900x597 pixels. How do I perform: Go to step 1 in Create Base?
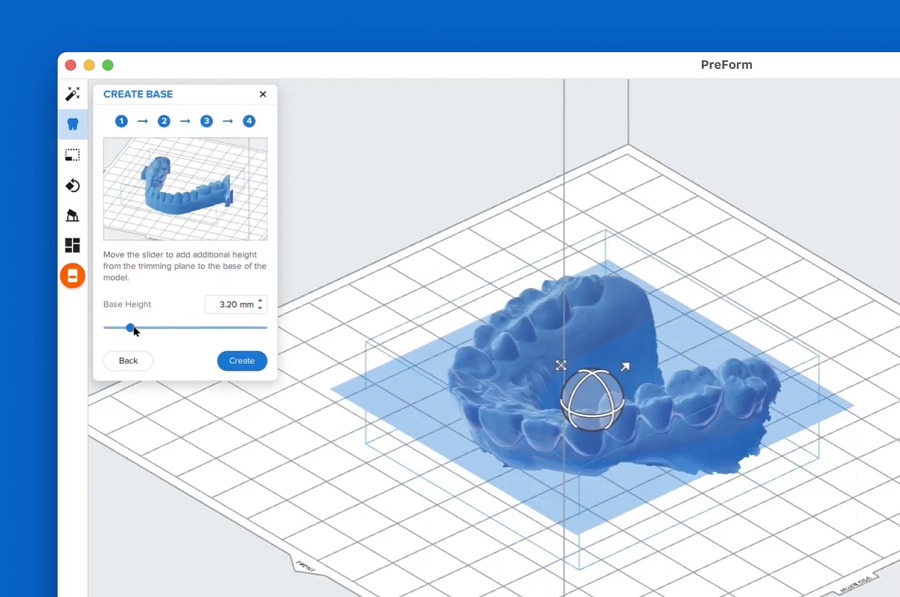[x=121, y=121]
